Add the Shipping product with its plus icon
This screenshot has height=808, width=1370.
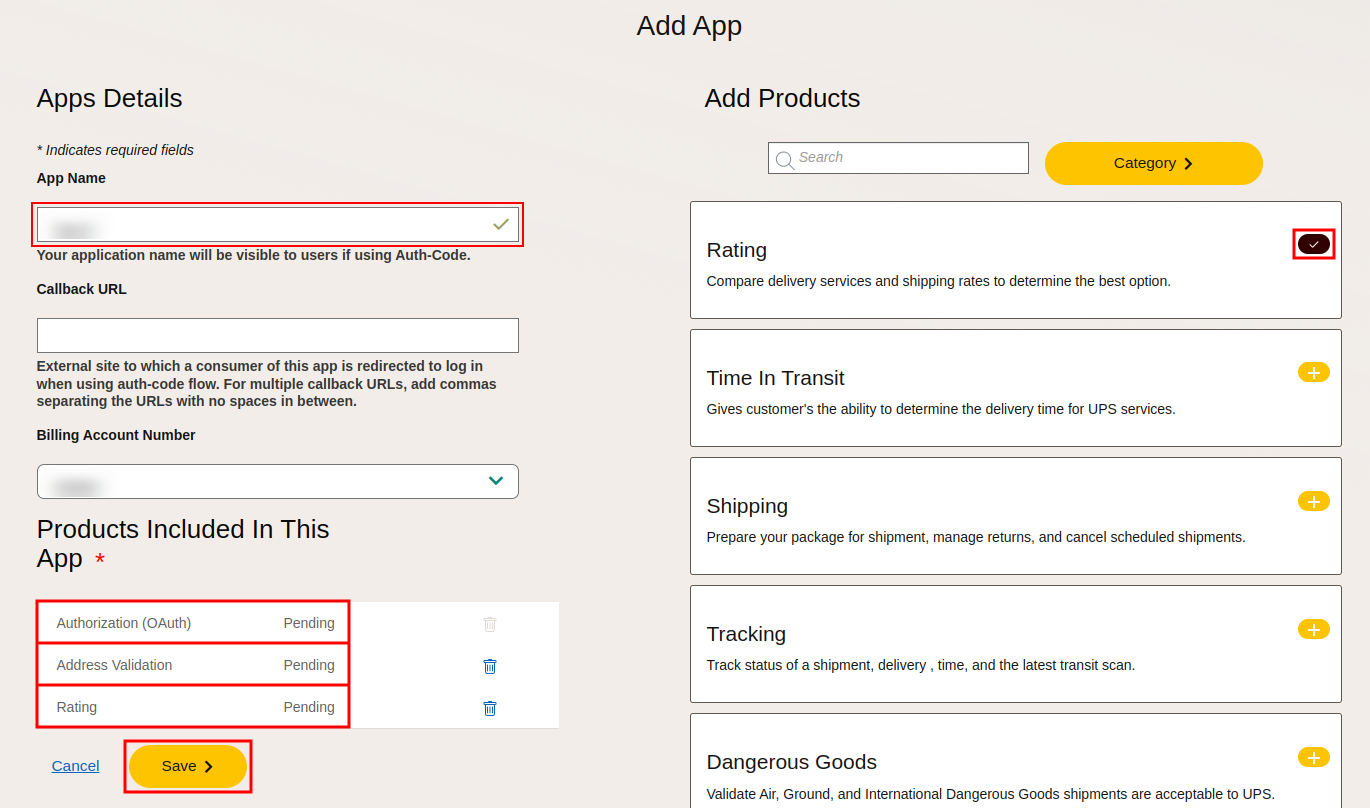1313,500
